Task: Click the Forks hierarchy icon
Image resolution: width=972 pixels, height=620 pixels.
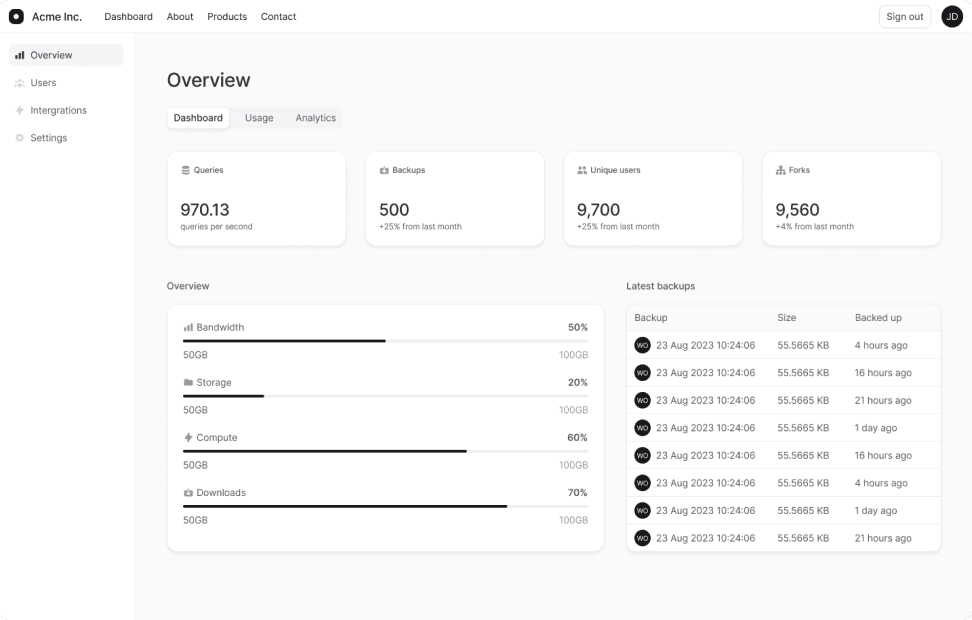Action: (x=780, y=170)
